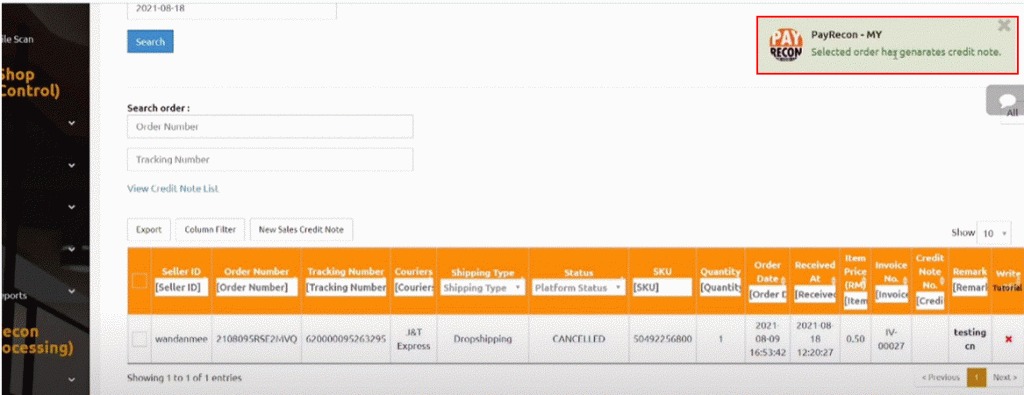Image resolution: width=1024 pixels, height=395 pixels.
Task: Open Shop Control sidebar section
Action: point(30,82)
